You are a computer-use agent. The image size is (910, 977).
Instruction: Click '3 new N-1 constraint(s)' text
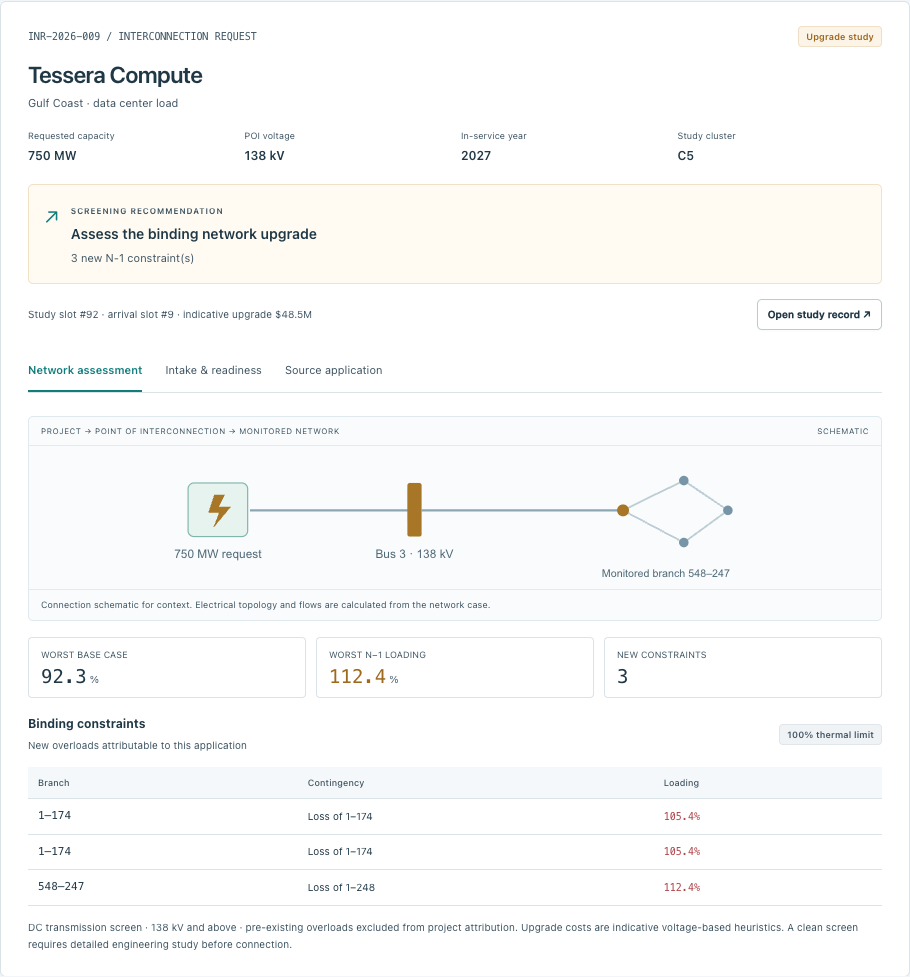(x=132, y=258)
